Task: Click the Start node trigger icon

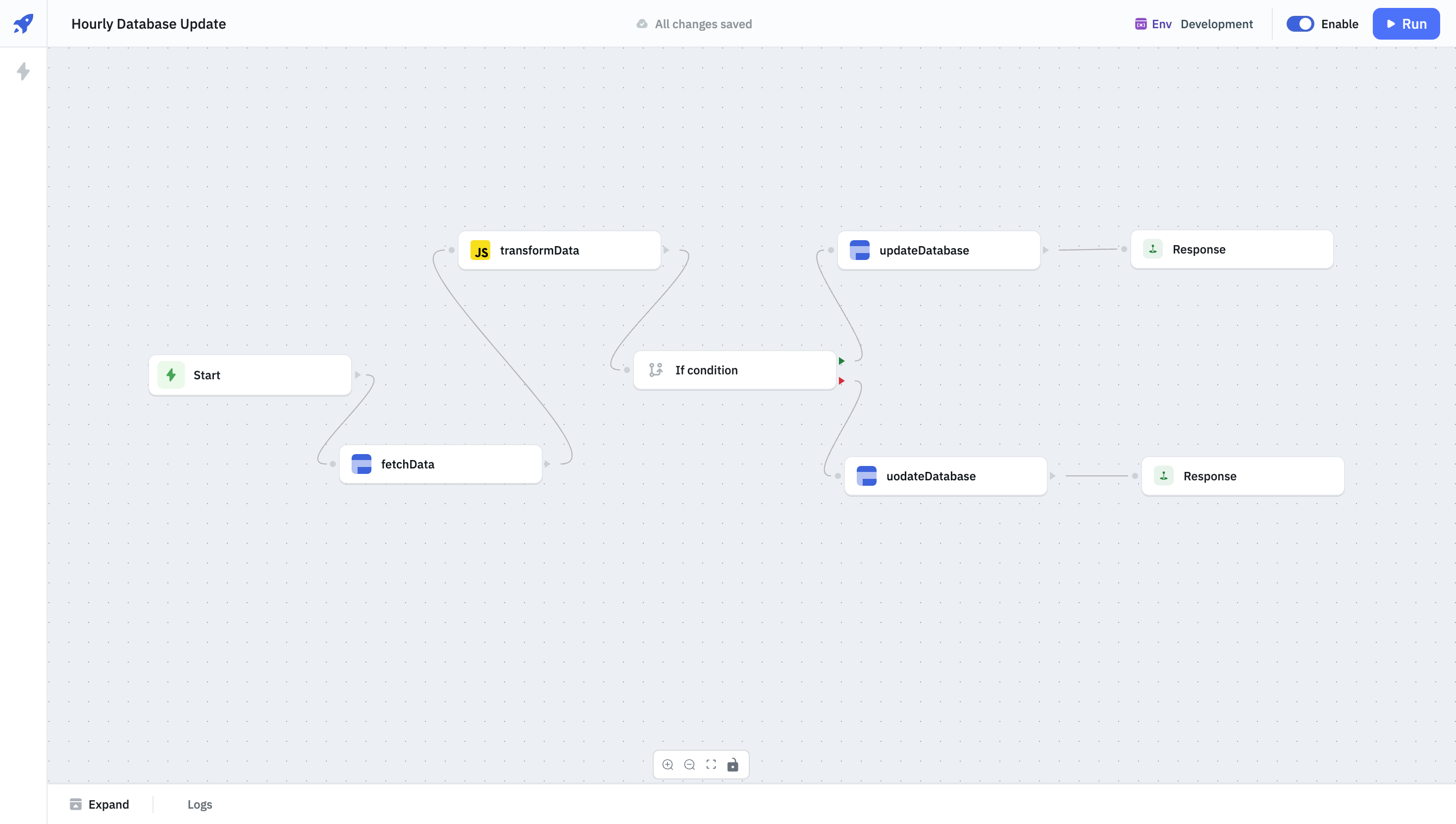Action: point(171,375)
